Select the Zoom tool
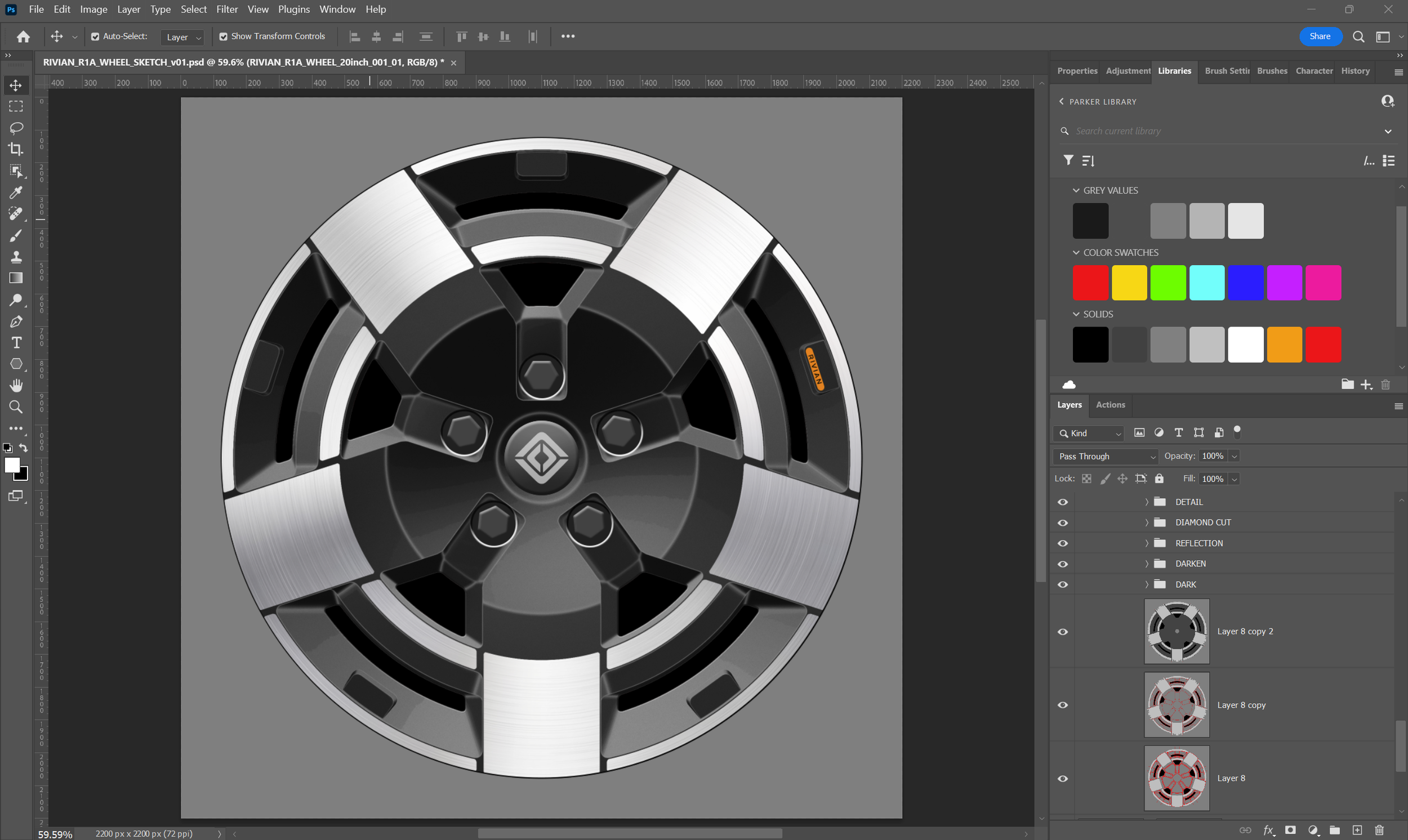1408x840 pixels. [x=16, y=407]
